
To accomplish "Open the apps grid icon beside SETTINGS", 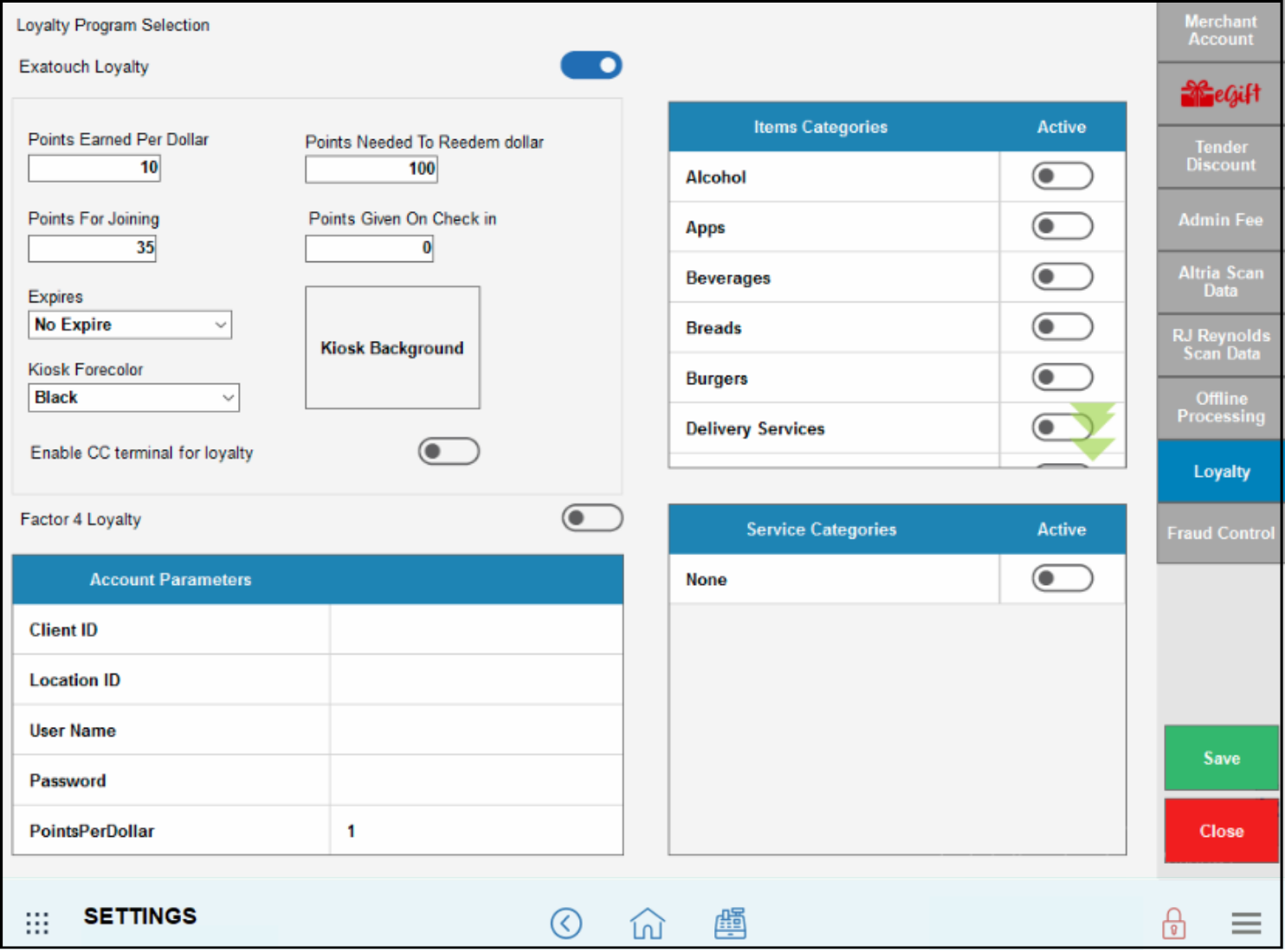I will pos(37,923).
